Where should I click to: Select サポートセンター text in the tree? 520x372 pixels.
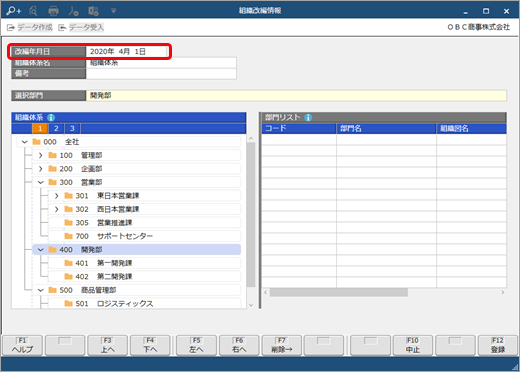point(125,236)
